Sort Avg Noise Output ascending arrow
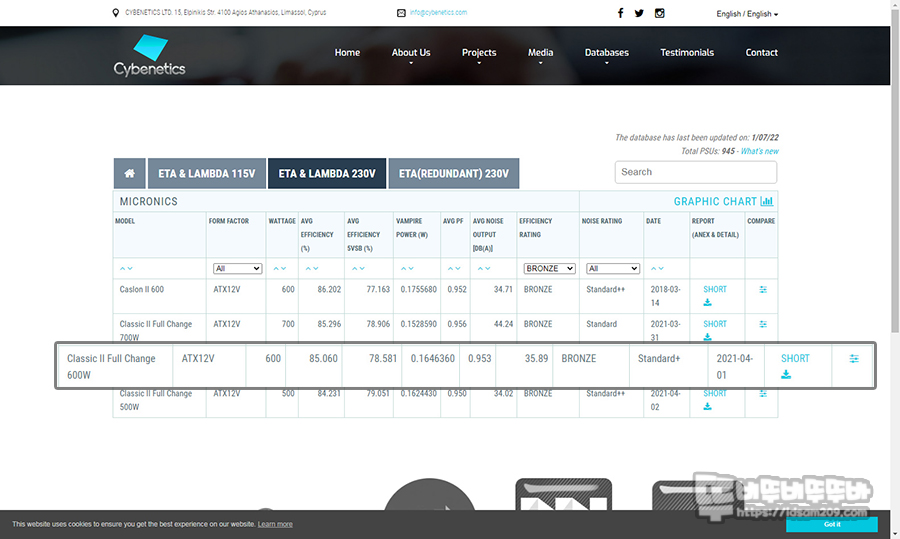This screenshot has height=539, width=900. 480,269
